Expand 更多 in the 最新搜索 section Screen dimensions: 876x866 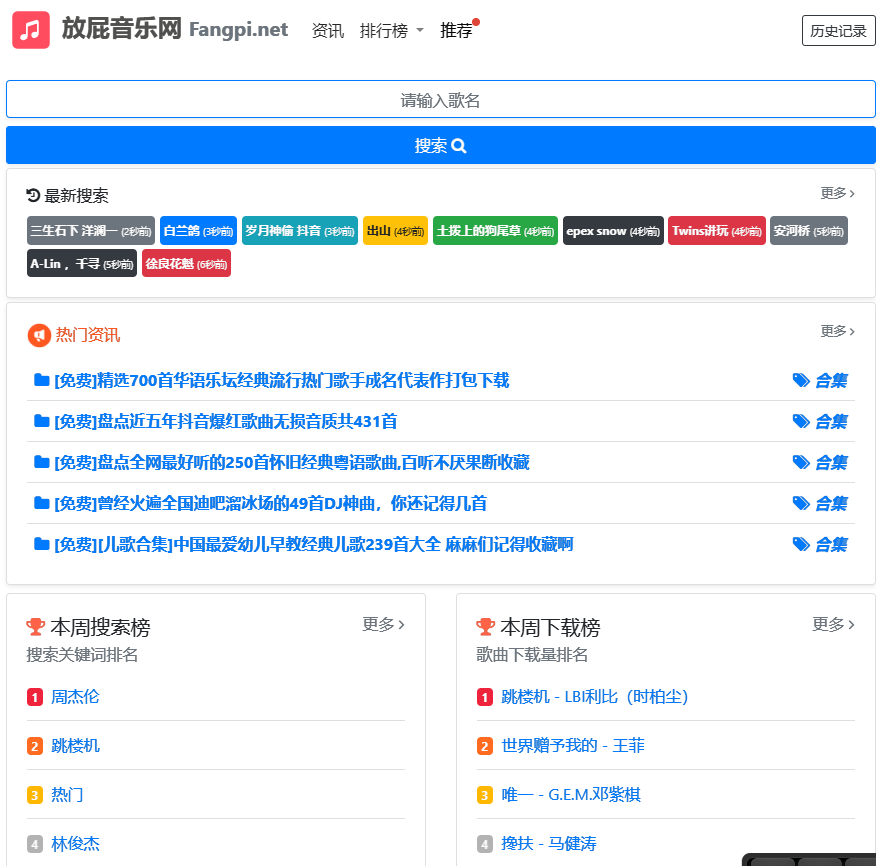(837, 193)
